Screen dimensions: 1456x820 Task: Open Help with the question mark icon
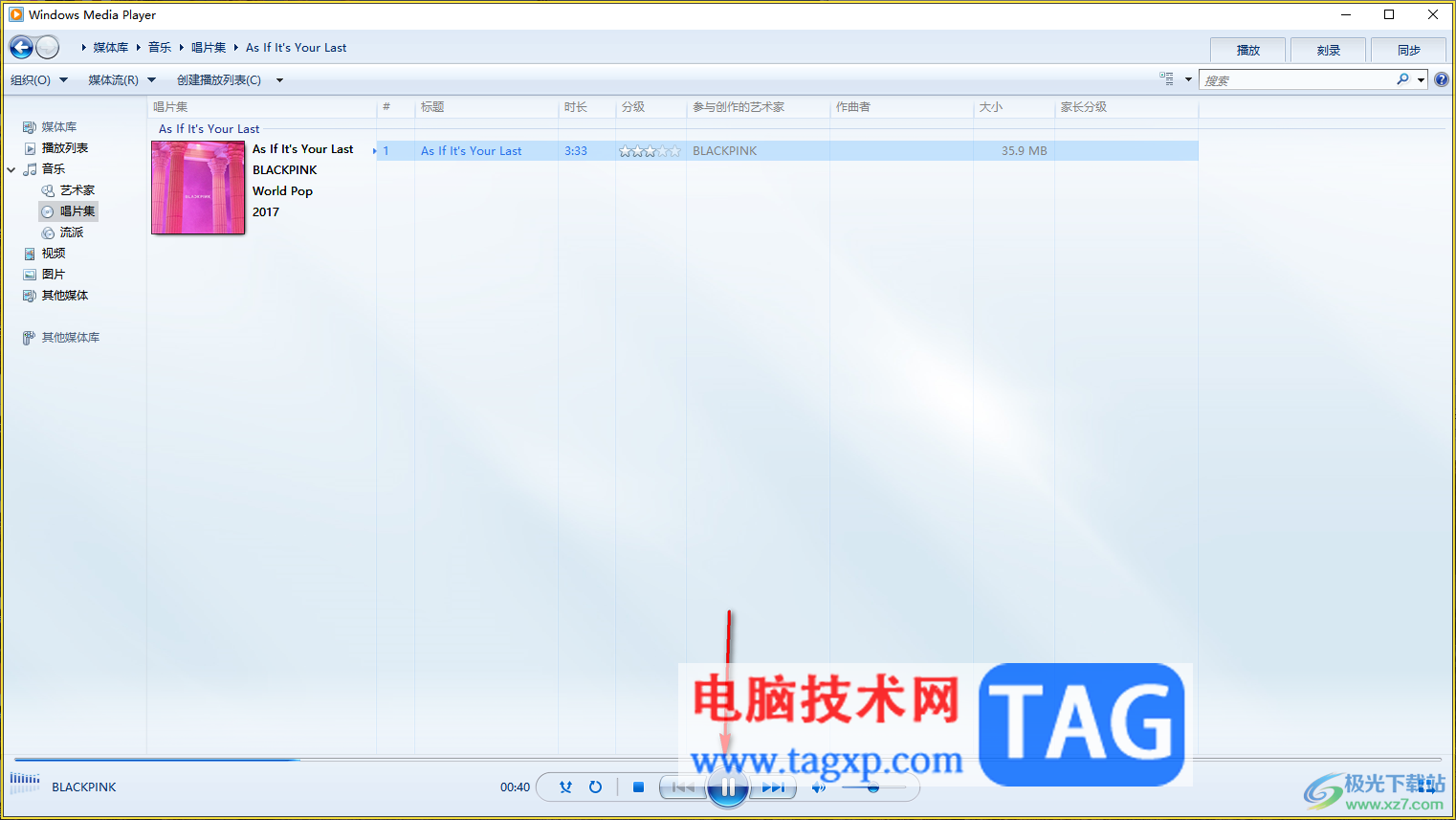pyautogui.click(x=1442, y=79)
